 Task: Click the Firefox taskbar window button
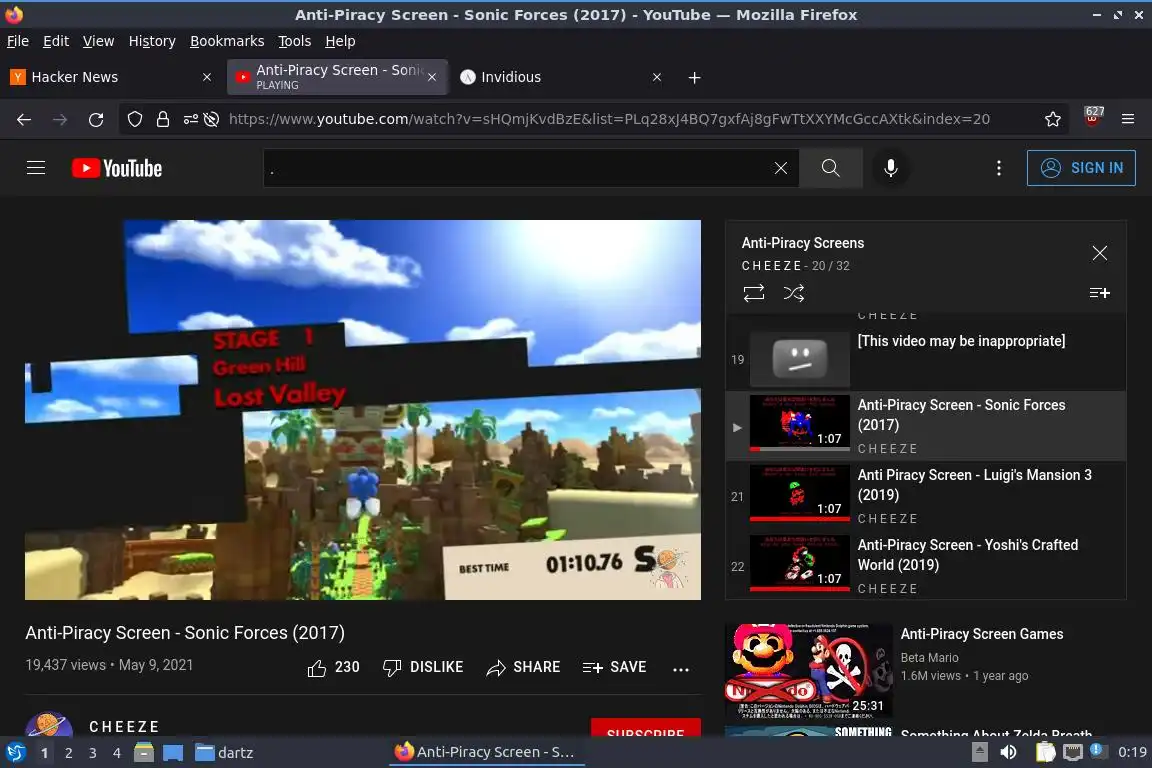(486, 752)
